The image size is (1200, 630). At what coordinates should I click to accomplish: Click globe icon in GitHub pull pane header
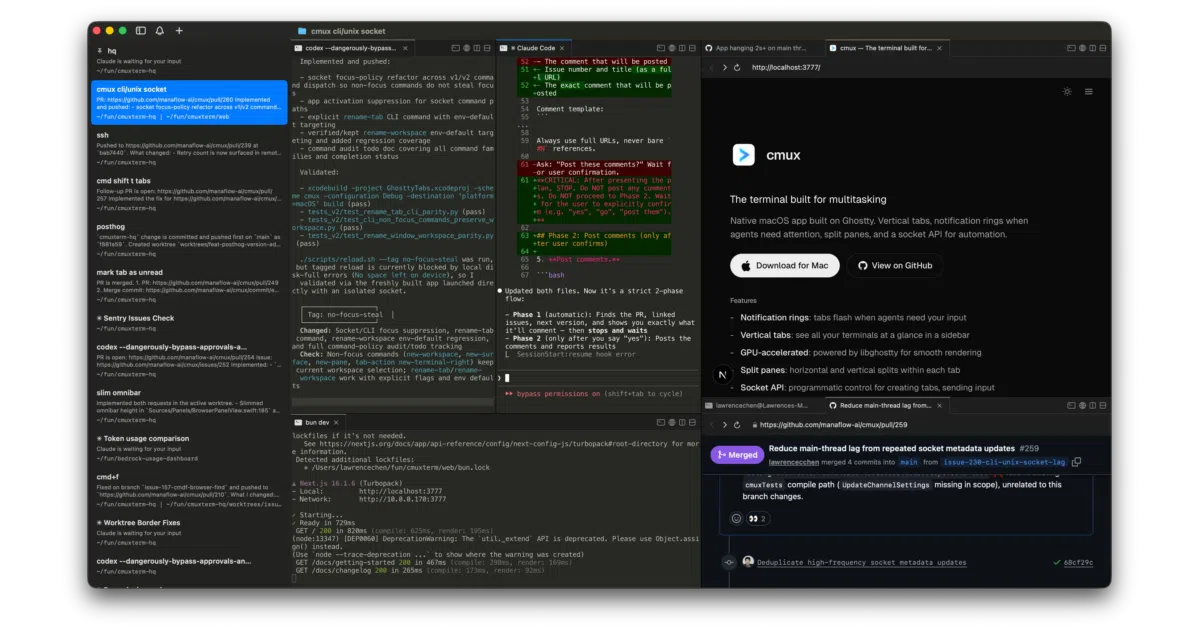pyautogui.click(x=1082, y=405)
